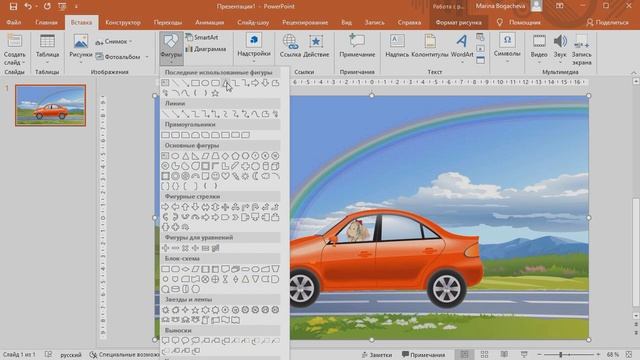This screenshot has height=360, width=640.
Task: Pick the right arrow in Фигурные стрелки
Action: [165, 207]
